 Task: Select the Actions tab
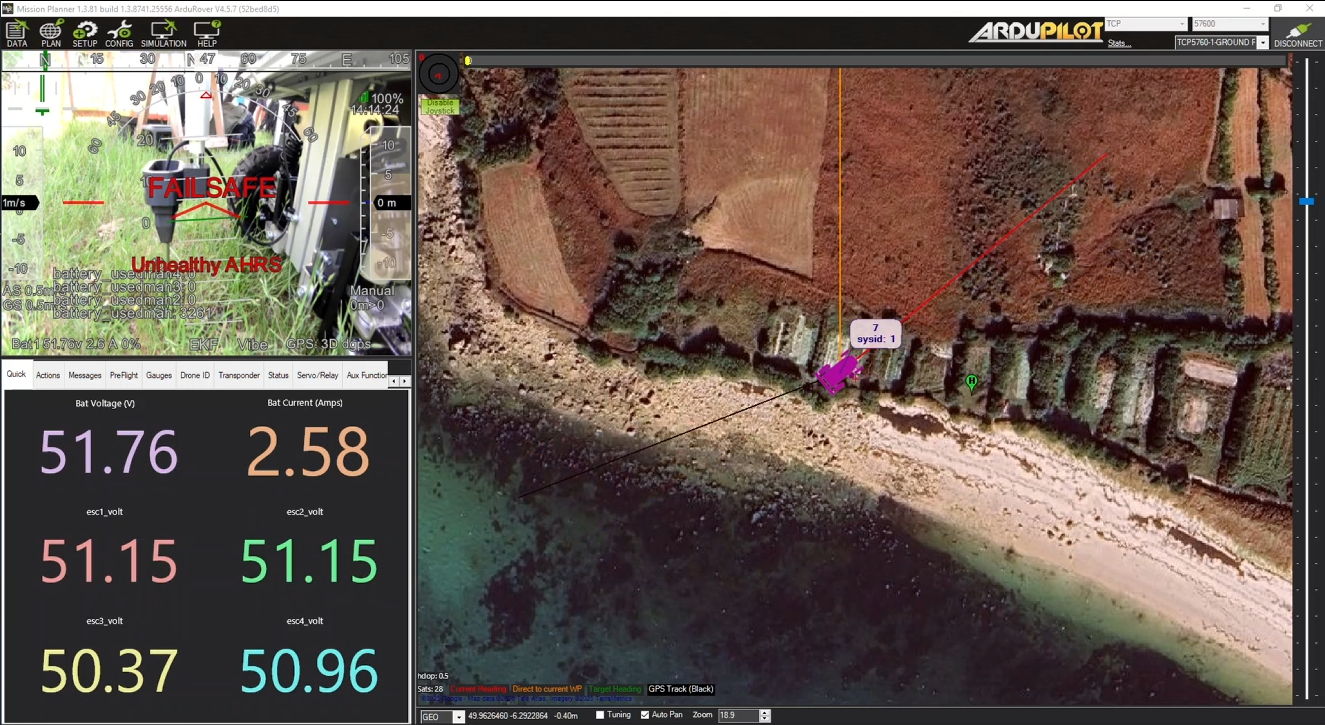click(x=48, y=376)
